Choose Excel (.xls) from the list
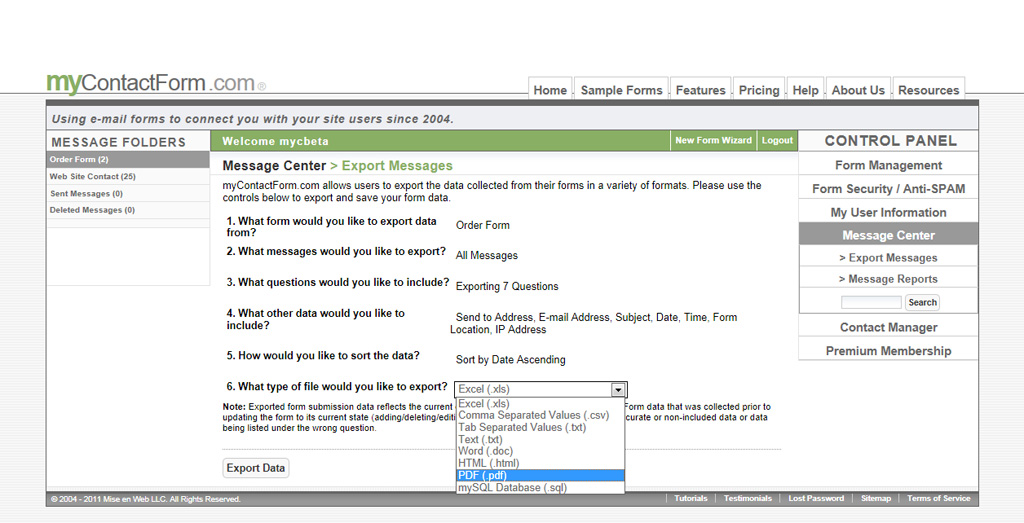Screen dimensions: 1024x523 pyautogui.click(x=540, y=404)
